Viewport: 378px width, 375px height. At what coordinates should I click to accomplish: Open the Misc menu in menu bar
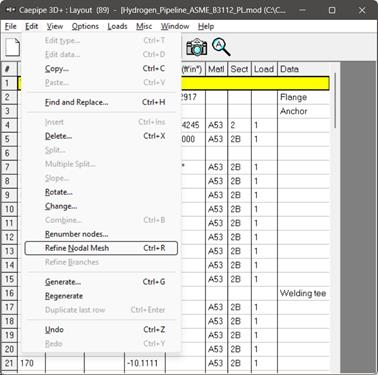[144, 26]
